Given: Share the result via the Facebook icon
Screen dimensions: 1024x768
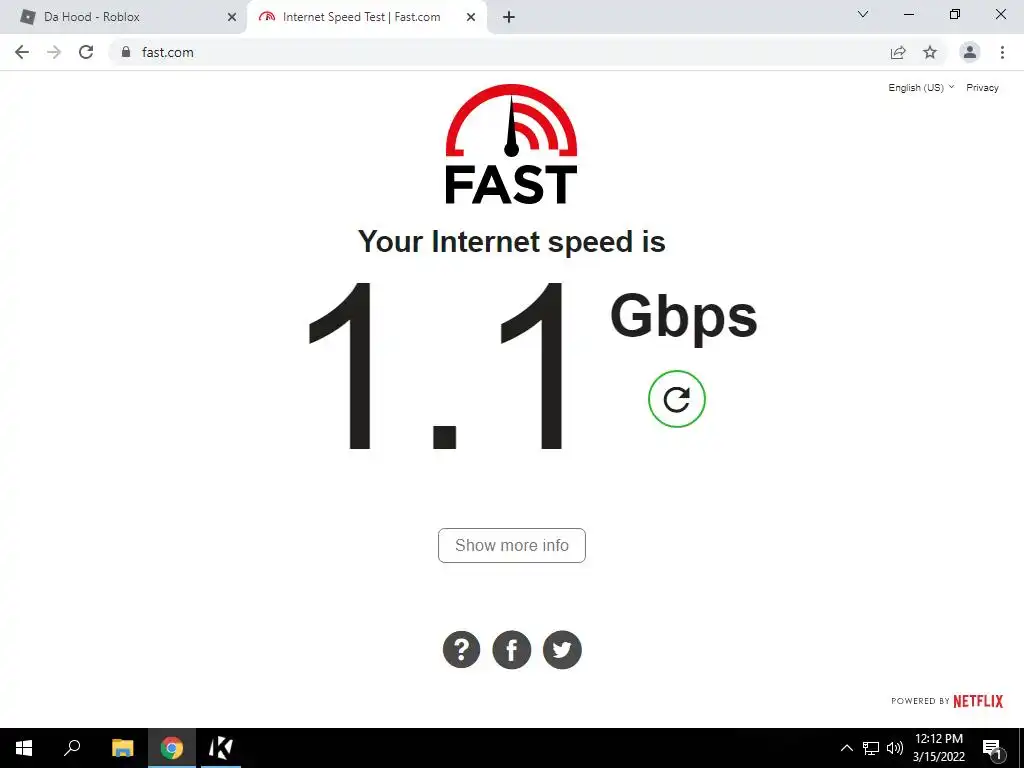Looking at the screenshot, I should 511,650.
